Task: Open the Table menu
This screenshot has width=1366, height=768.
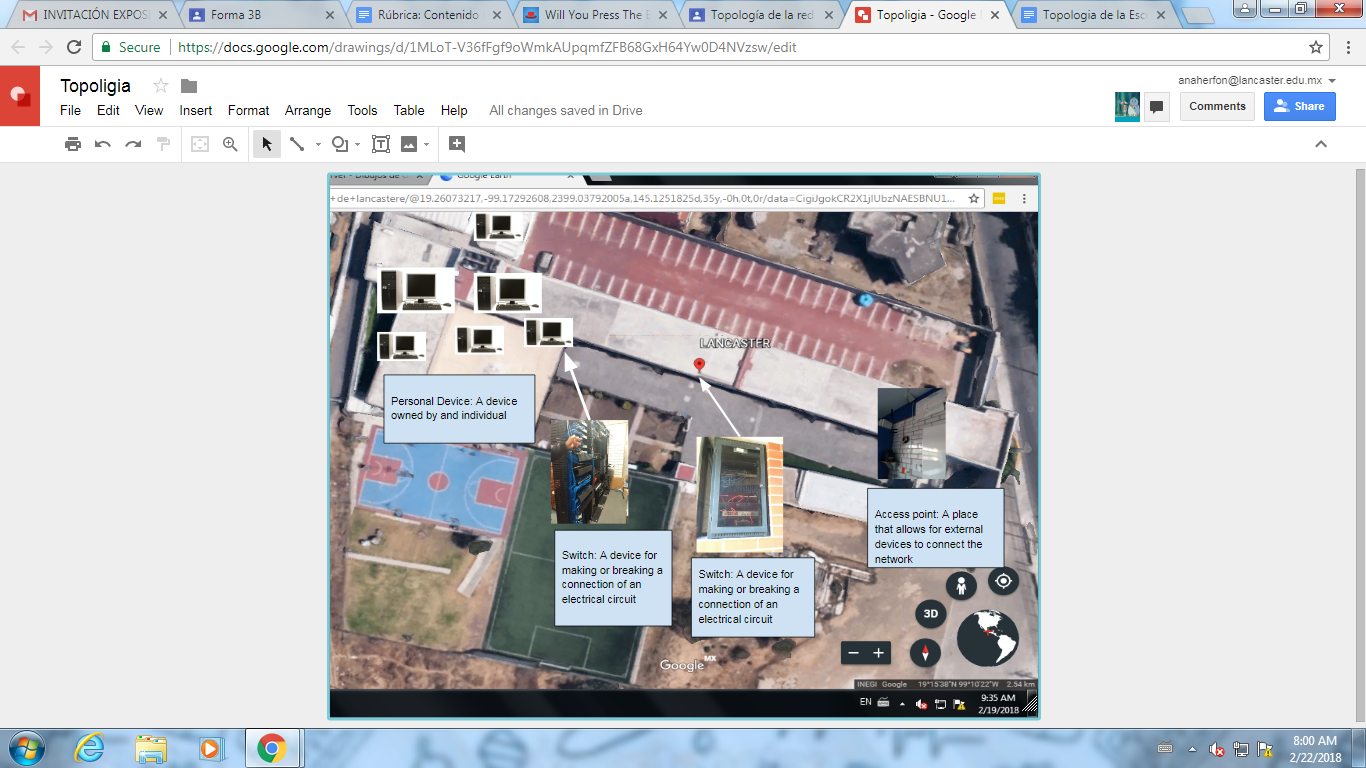Action: [409, 110]
